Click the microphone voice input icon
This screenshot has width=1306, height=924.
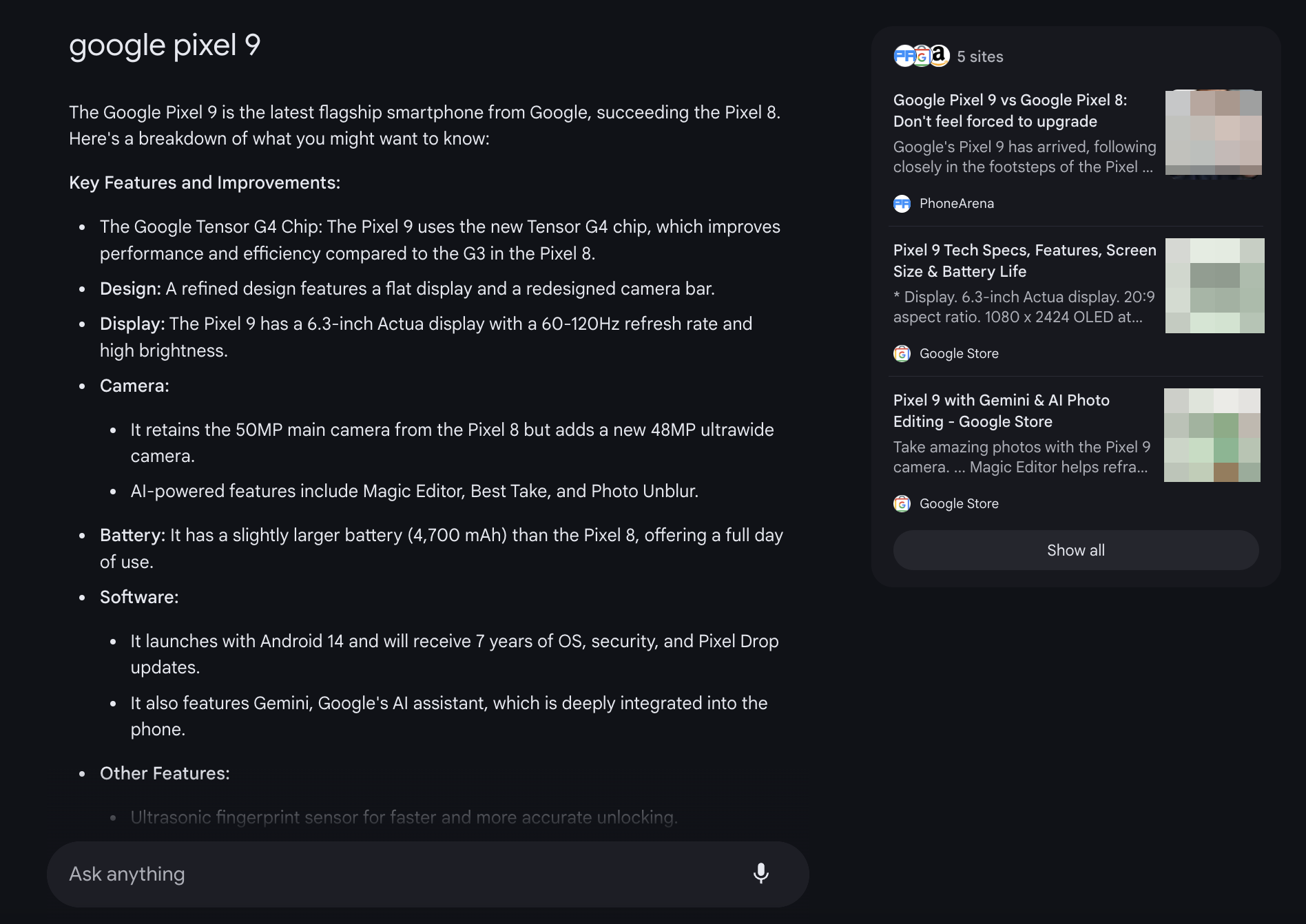760,873
